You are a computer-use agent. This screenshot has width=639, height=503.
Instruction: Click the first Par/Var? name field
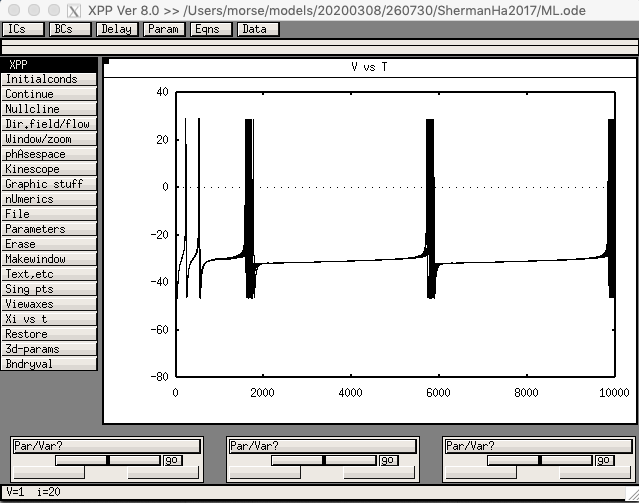(x=107, y=446)
